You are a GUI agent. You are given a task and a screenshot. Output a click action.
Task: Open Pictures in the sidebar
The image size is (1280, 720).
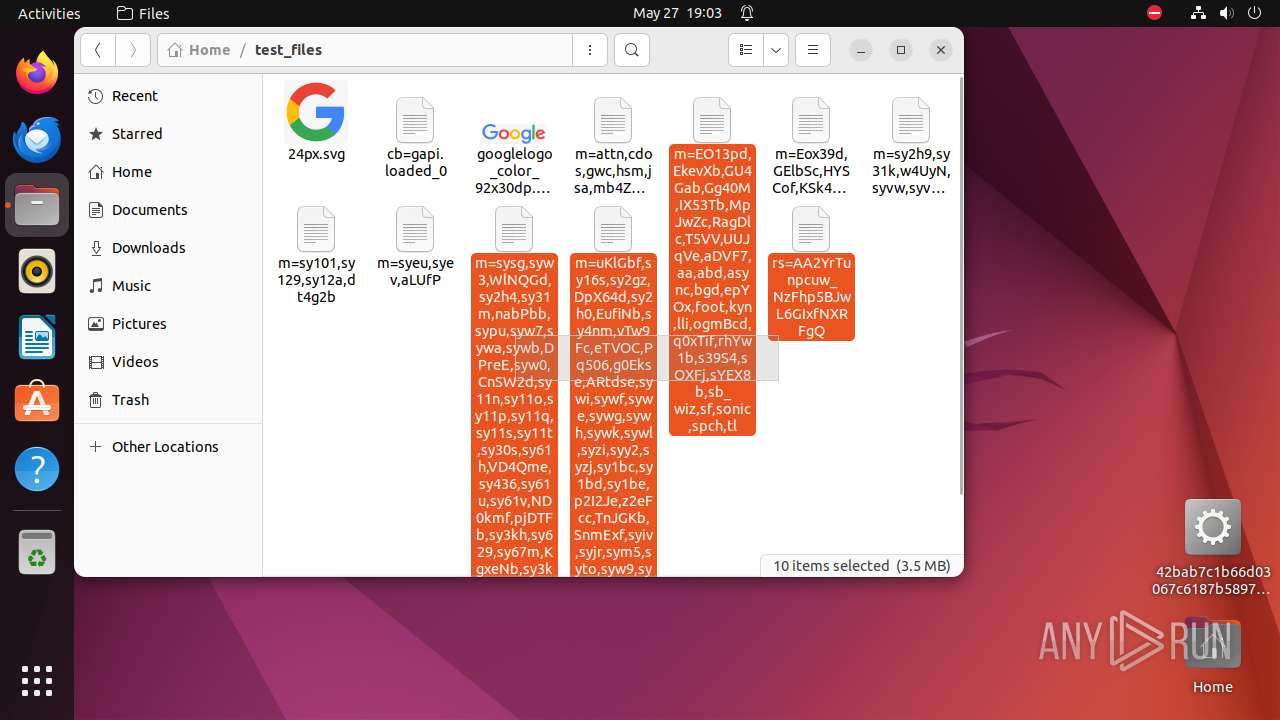point(167,324)
